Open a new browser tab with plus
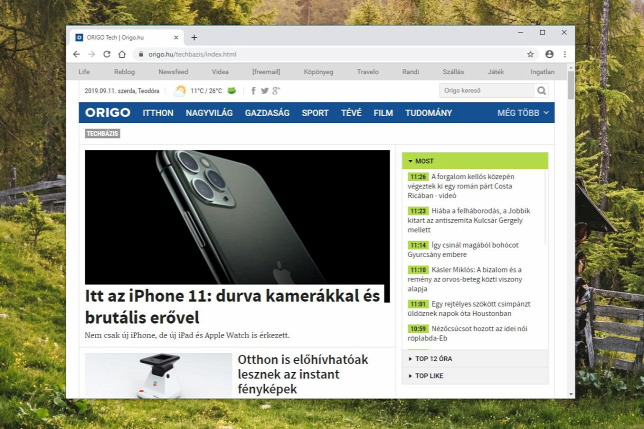Image resolution: width=644 pixels, height=429 pixels. (x=194, y=37)
